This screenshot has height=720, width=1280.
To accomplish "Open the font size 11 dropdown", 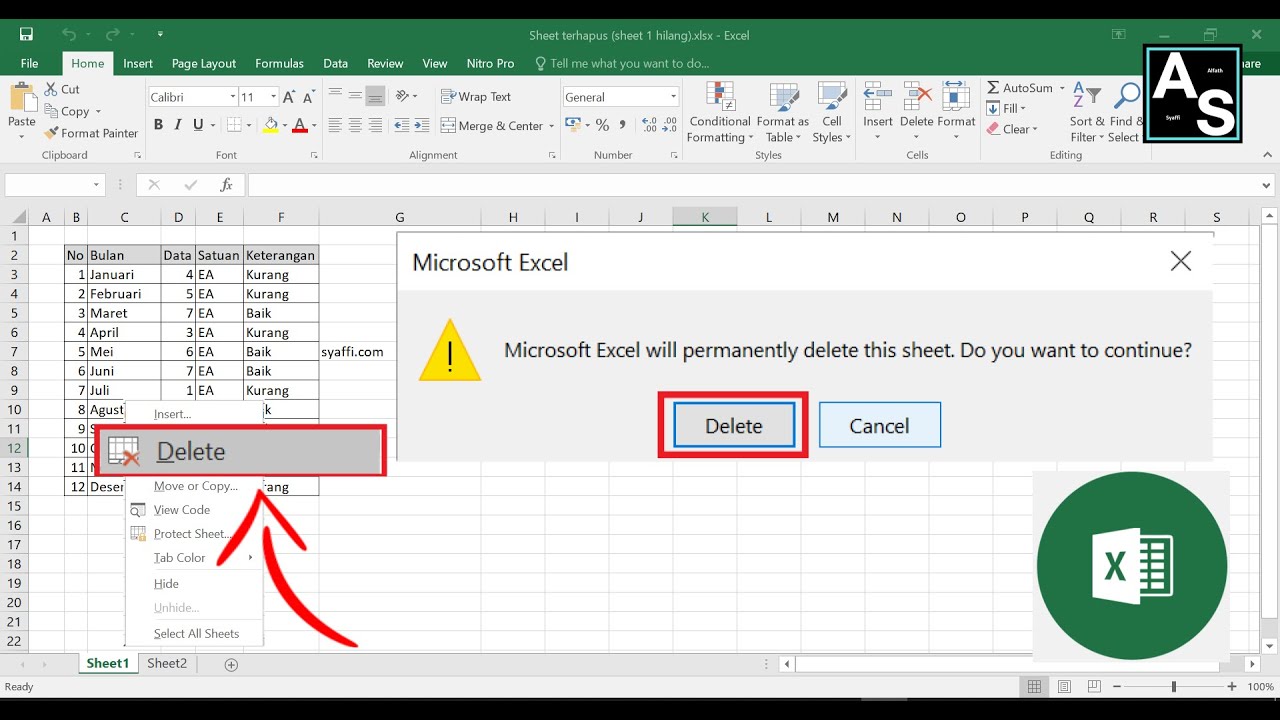I will [273, 97].
